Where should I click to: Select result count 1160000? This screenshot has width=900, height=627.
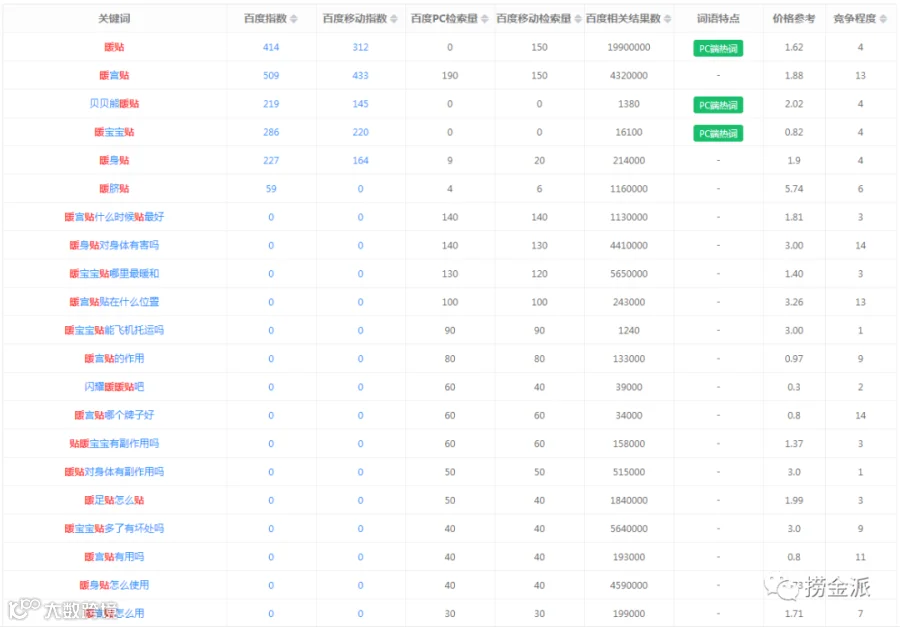coord(629,188)
